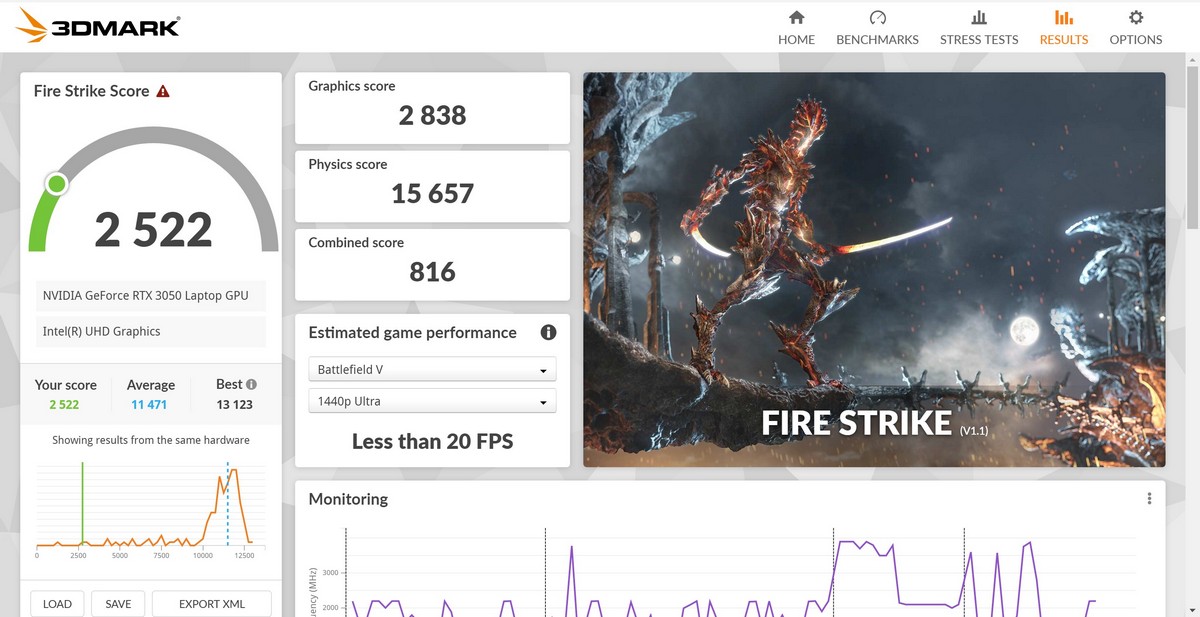Click the LOAD button
This screenshot has width=1200, height=617.
pyautogui.click(x=57, y=604)
